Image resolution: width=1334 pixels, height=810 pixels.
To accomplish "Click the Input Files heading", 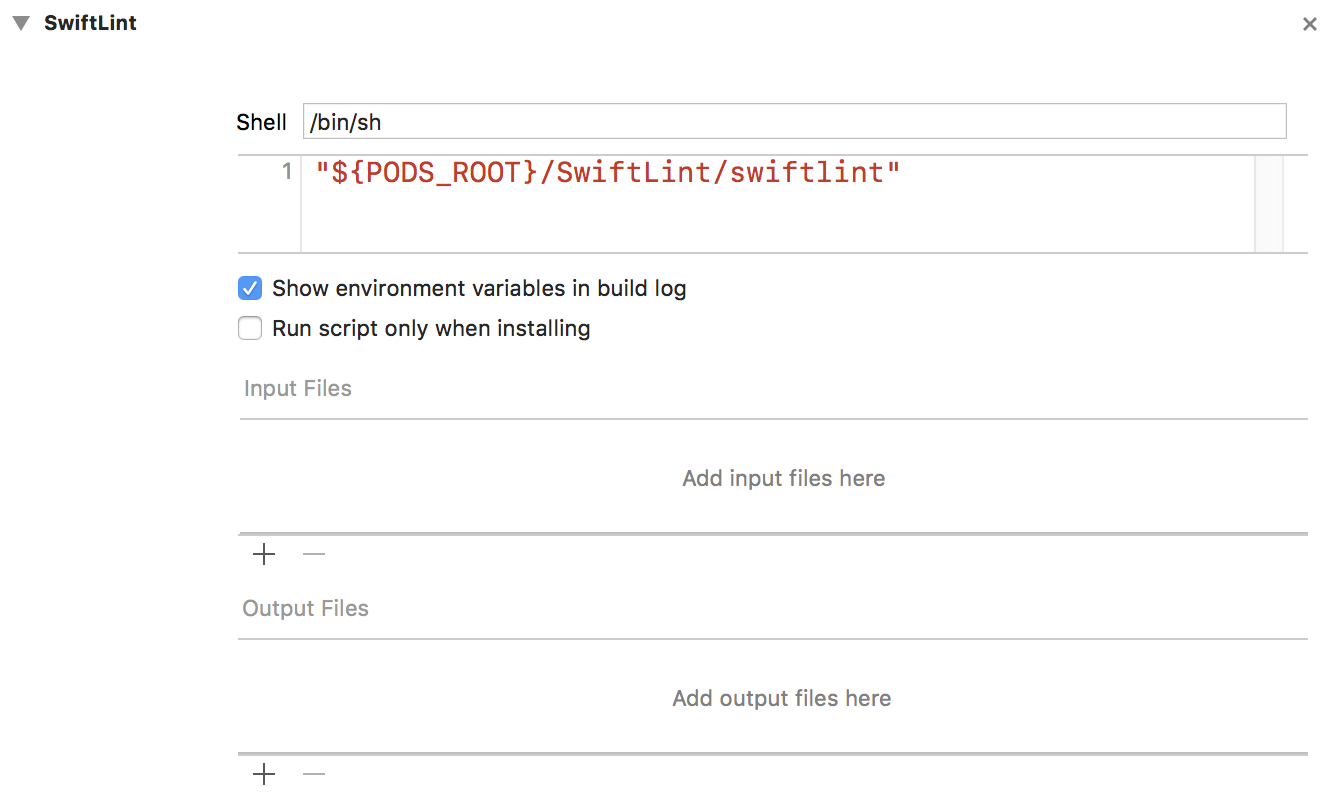I will [x=298, y=388].
